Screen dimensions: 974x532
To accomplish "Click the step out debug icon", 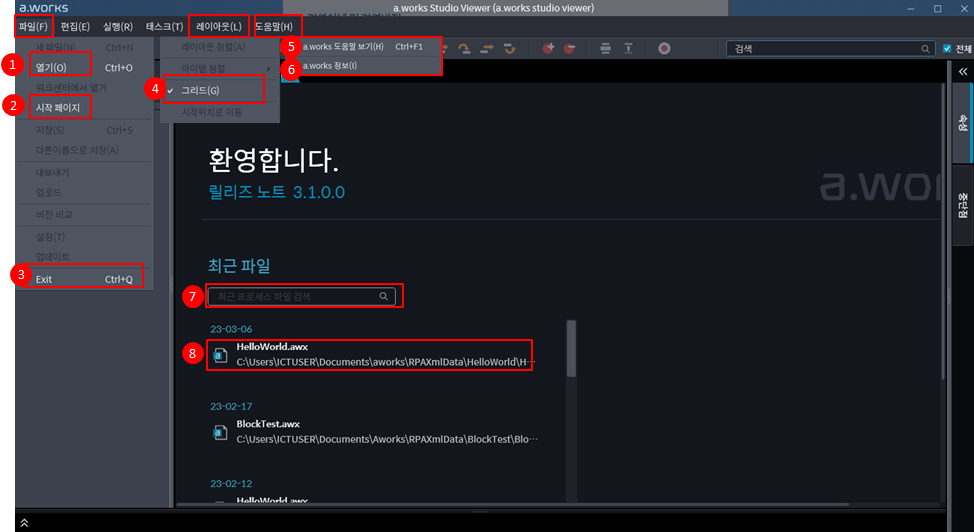I will [509, 48].
